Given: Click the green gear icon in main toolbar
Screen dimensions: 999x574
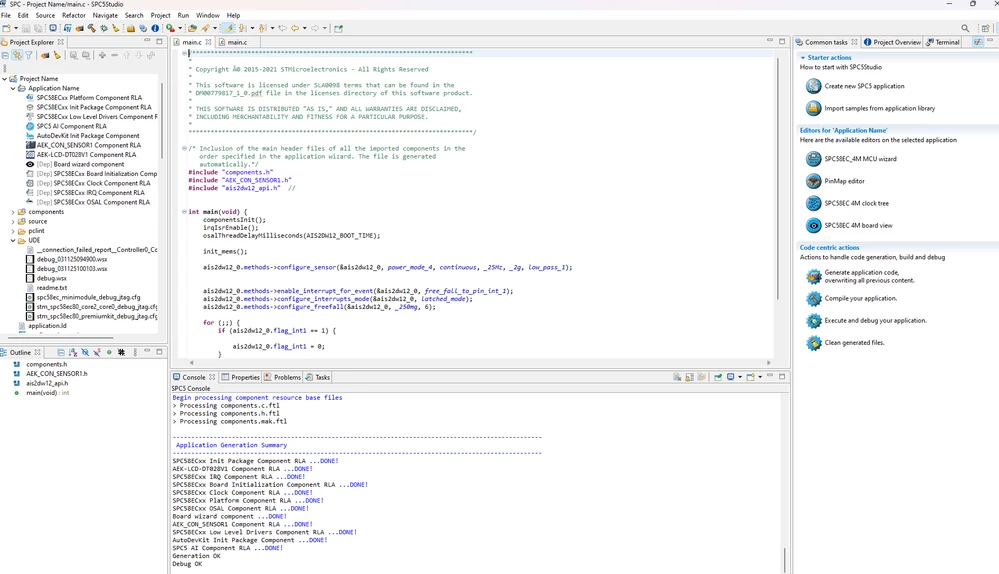Looking at the screenshot, I should 104,28.
